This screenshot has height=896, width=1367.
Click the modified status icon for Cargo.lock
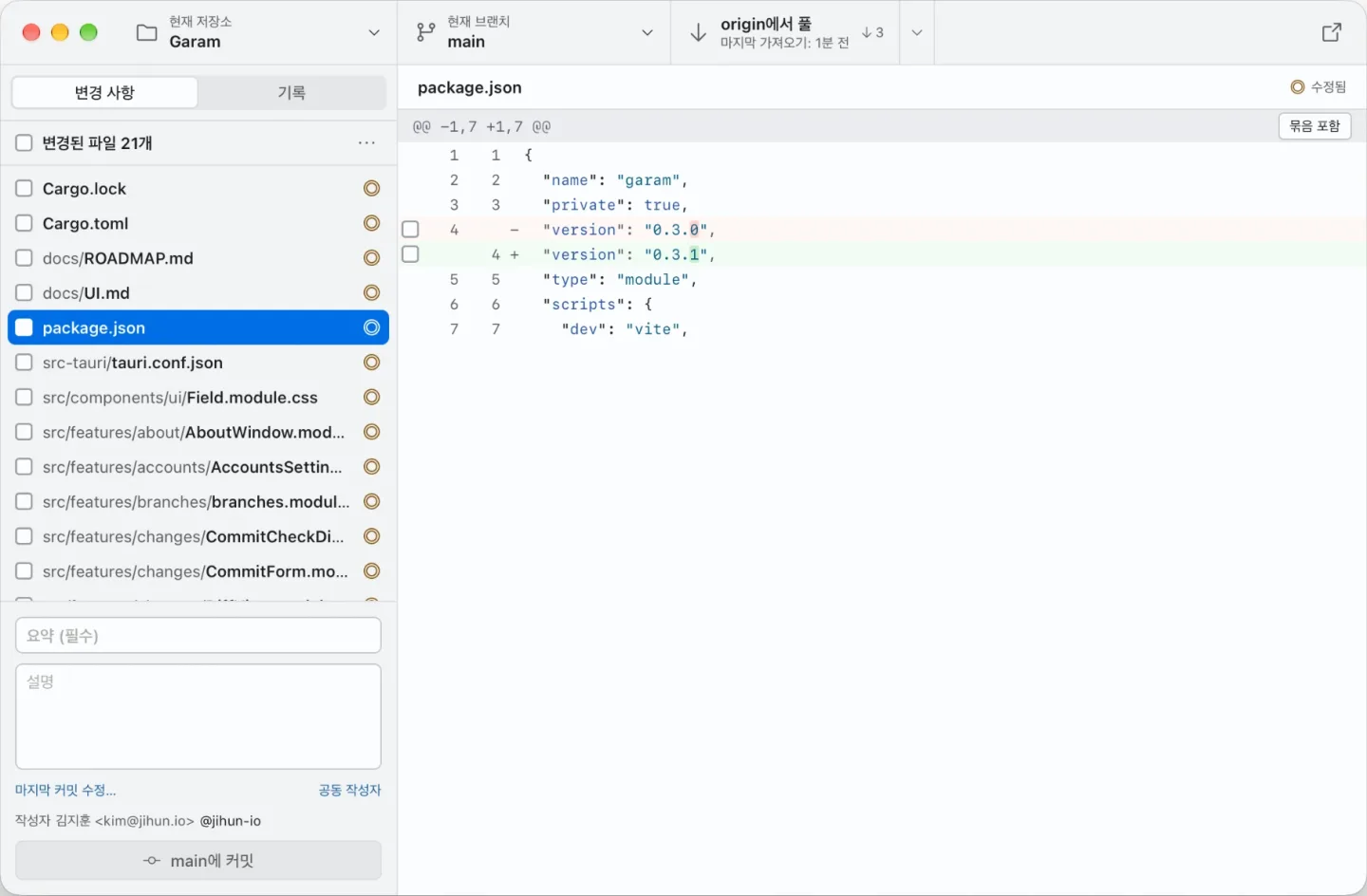click(372, 188)
